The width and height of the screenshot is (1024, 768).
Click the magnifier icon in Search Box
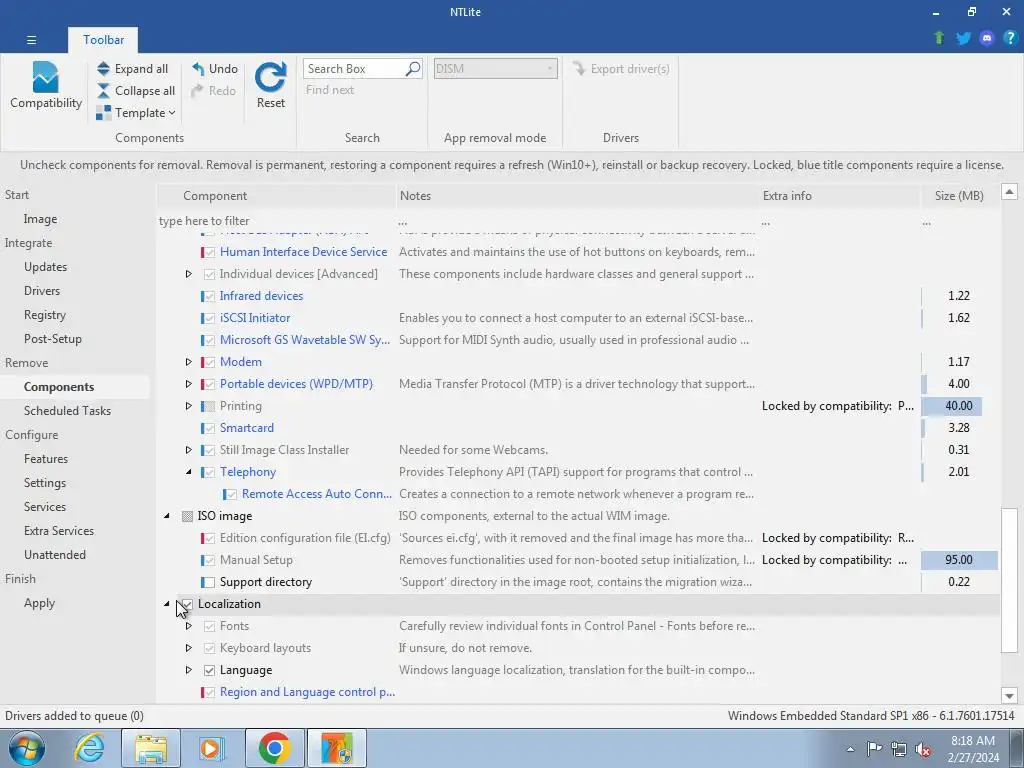point(413,69)
